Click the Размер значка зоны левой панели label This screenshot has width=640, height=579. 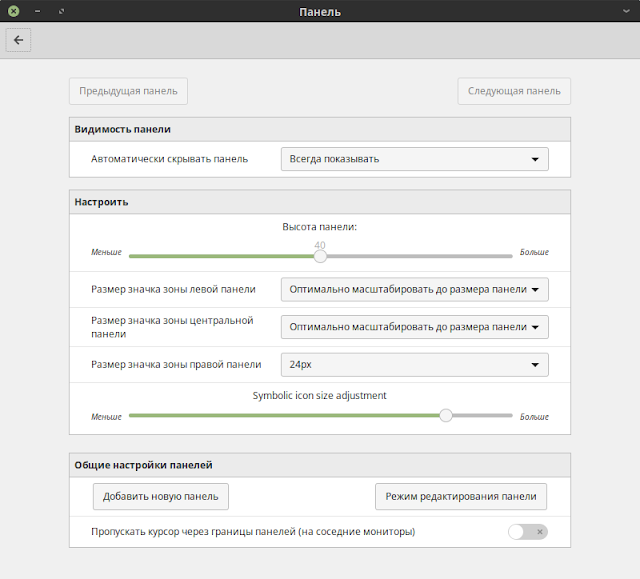pyautogui.click(x=173, y=289)
